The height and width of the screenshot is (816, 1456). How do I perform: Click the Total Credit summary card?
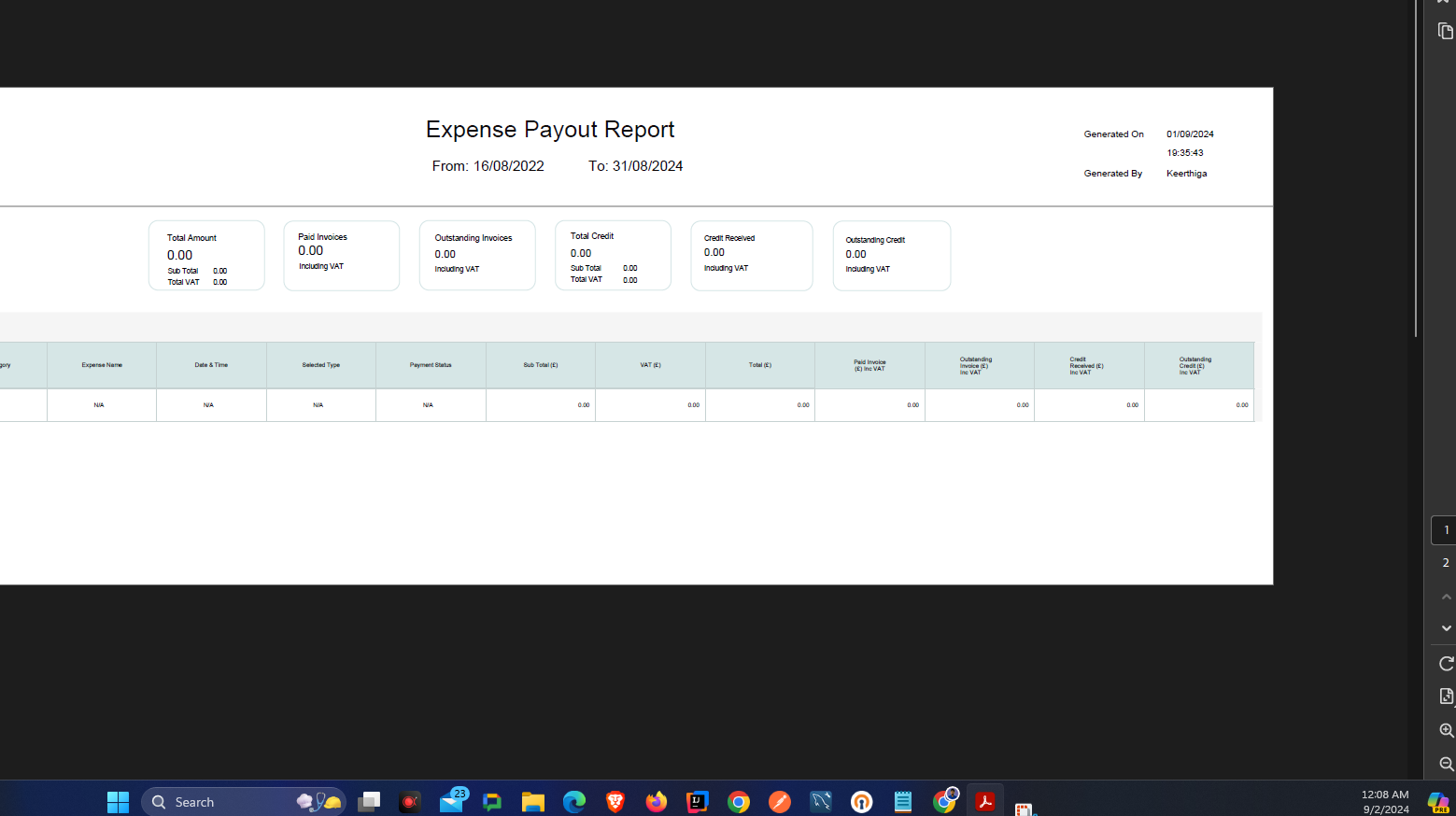[x=613, y=256]
